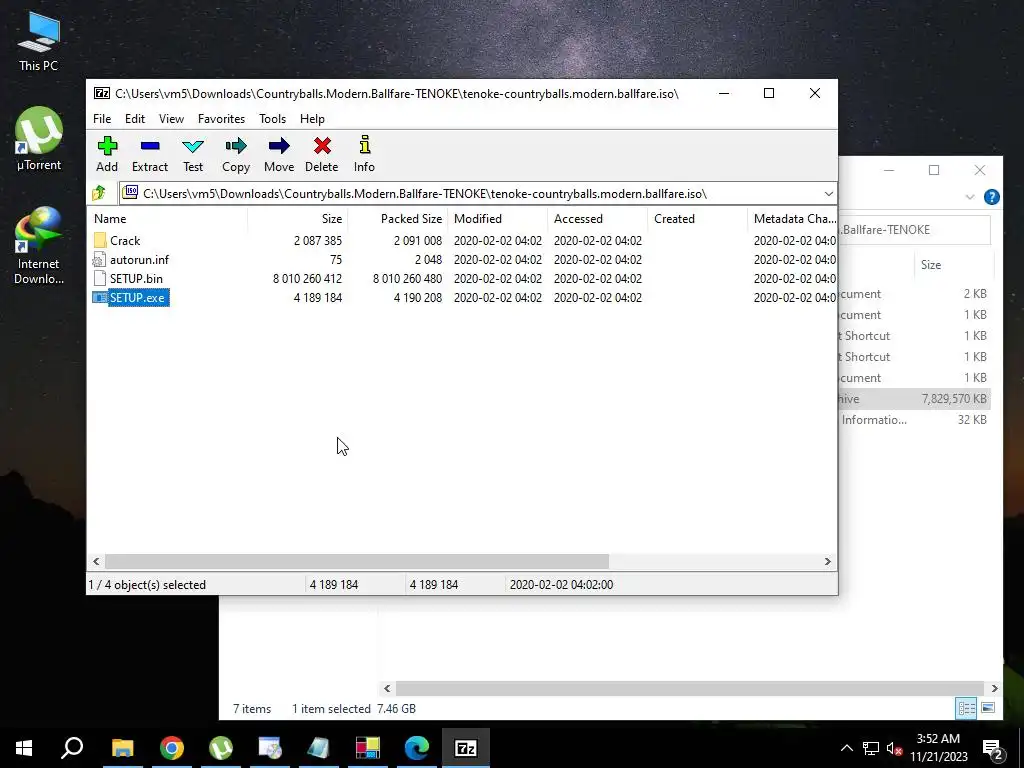
Task: Sort by the Packed Size column
Action: click(x=398, y=219)
